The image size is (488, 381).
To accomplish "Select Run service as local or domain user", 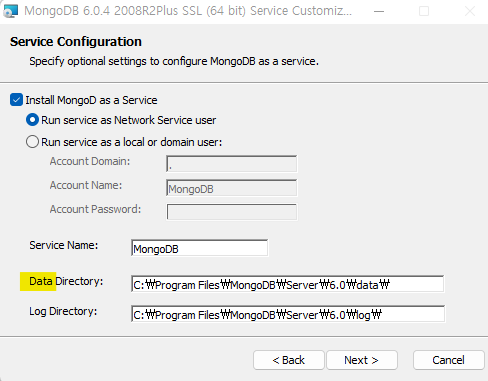I will [x=32, y=142].
